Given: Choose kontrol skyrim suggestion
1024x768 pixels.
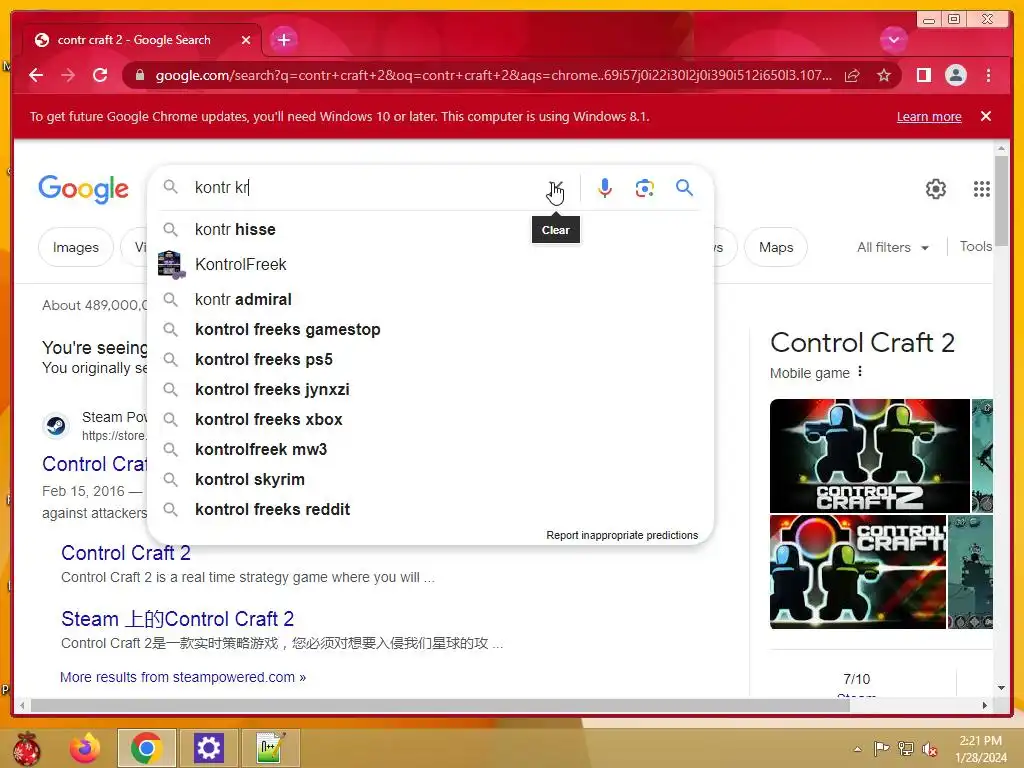Looking at the screenshot, I should (431, 479).
